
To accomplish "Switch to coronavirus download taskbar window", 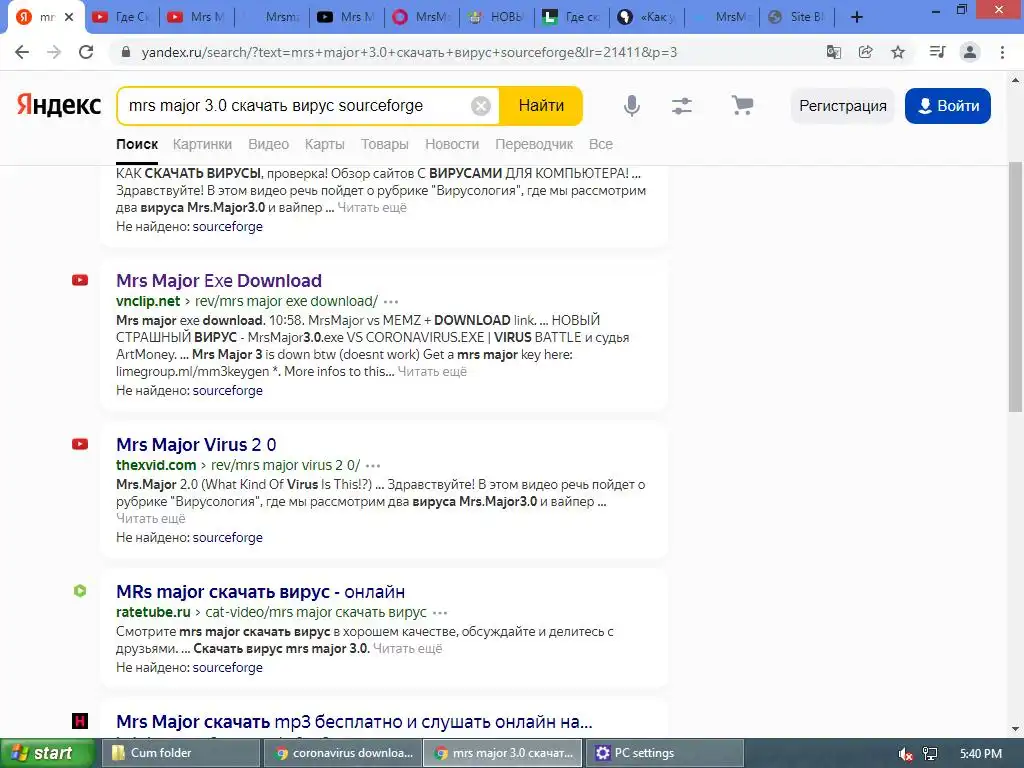I will (341, 753).
